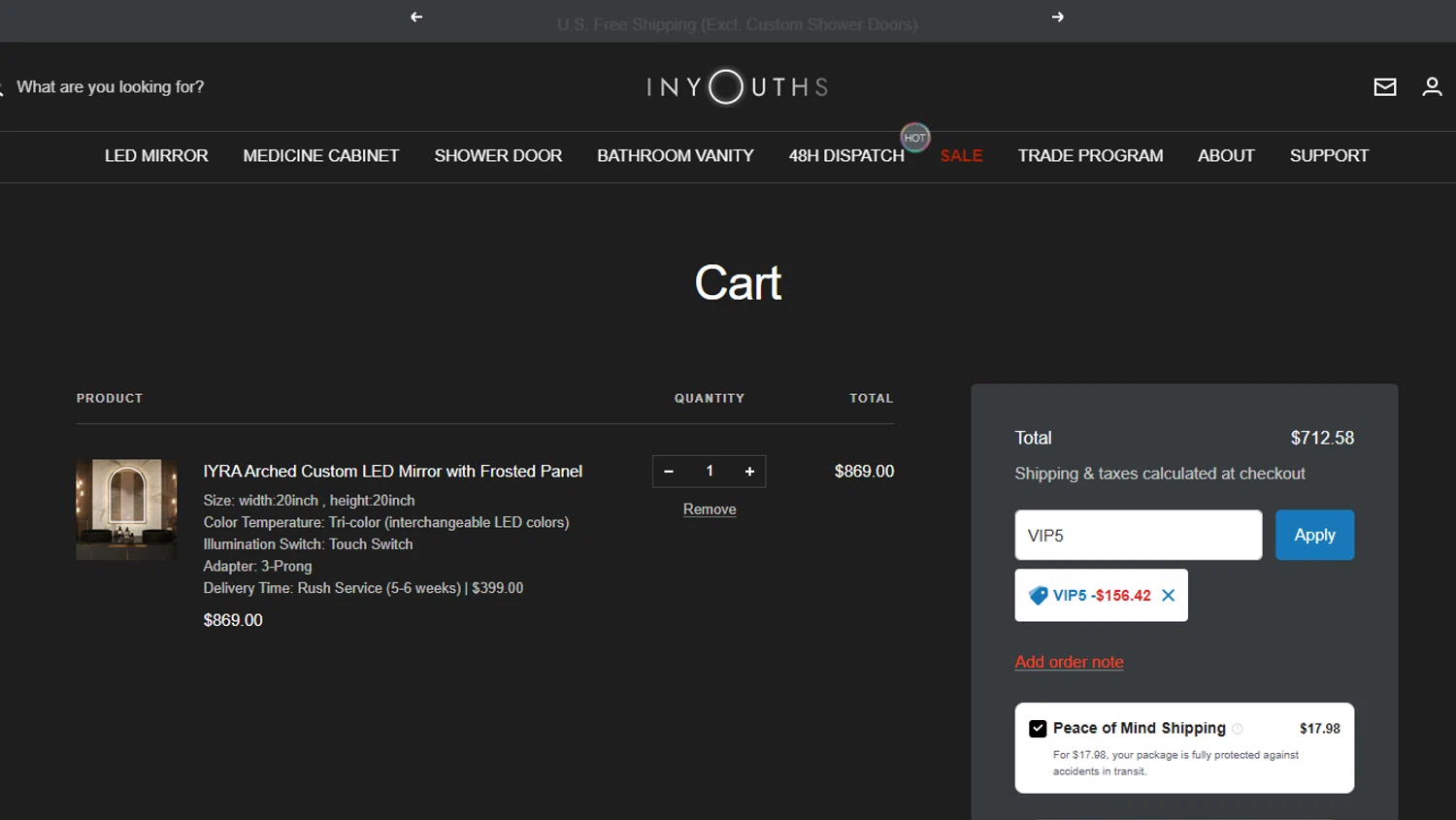Click the Peace of Mind info icon
1456x820 pixels.
[x=1238, y=729]
